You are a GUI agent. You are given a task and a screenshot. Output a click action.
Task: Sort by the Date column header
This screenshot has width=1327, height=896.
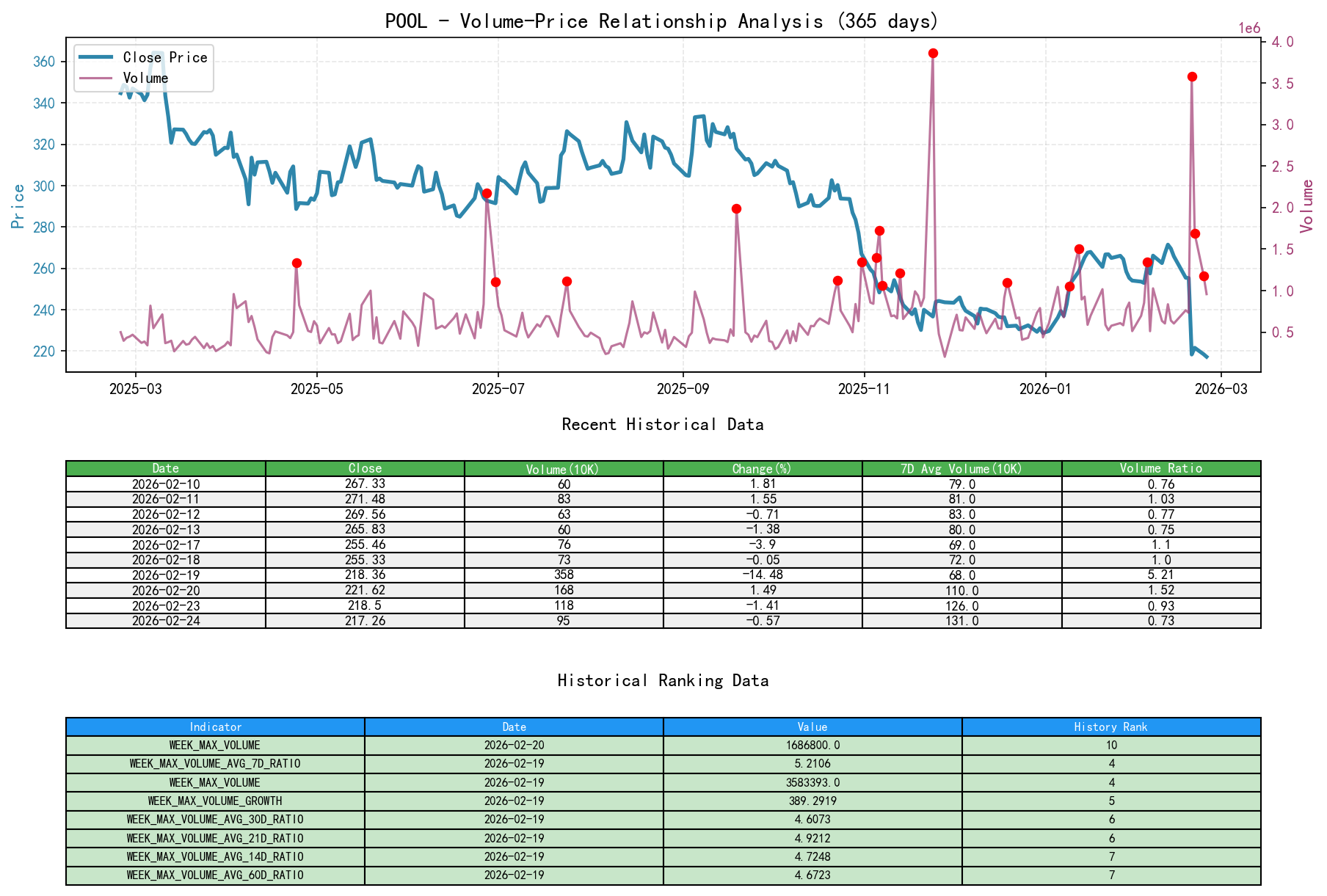(166, 468)
